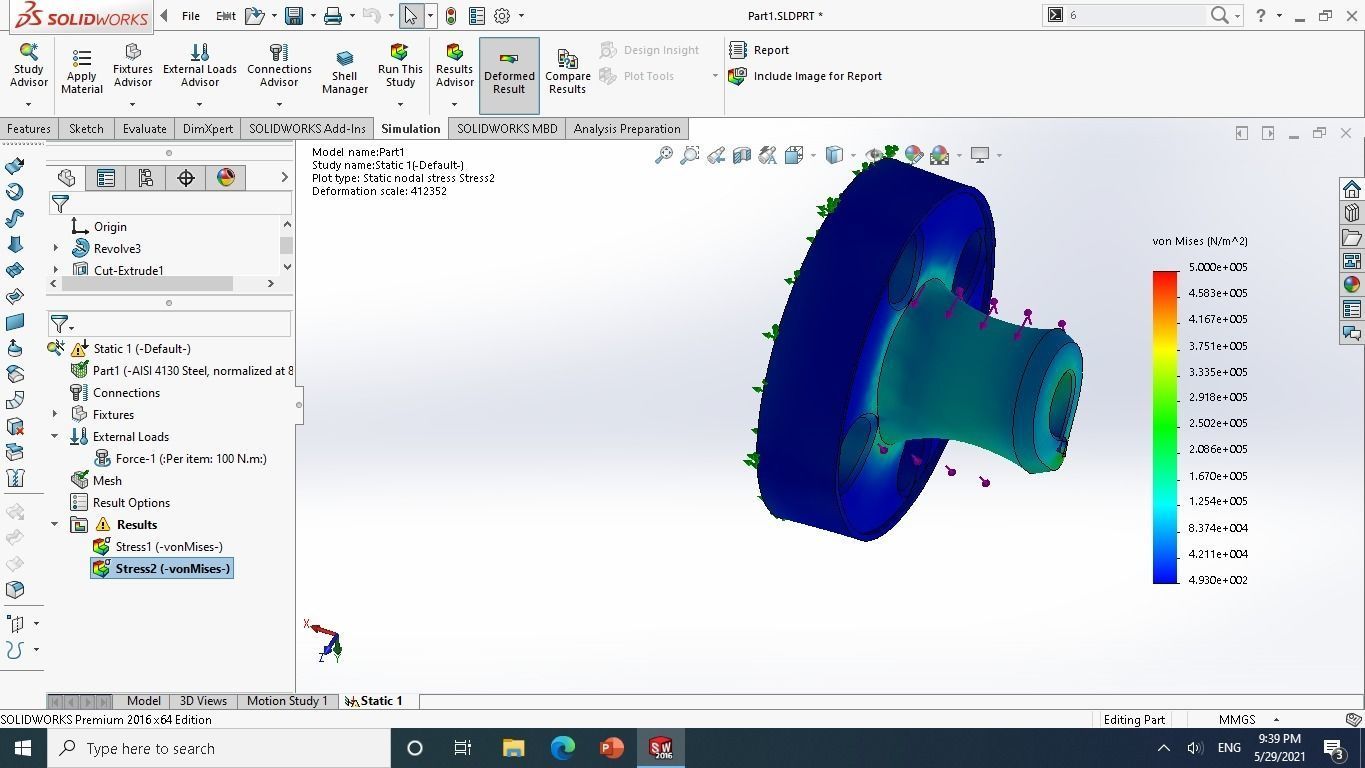Switch to the Features tab
The image size is (1365, 768).
[28, 129]
